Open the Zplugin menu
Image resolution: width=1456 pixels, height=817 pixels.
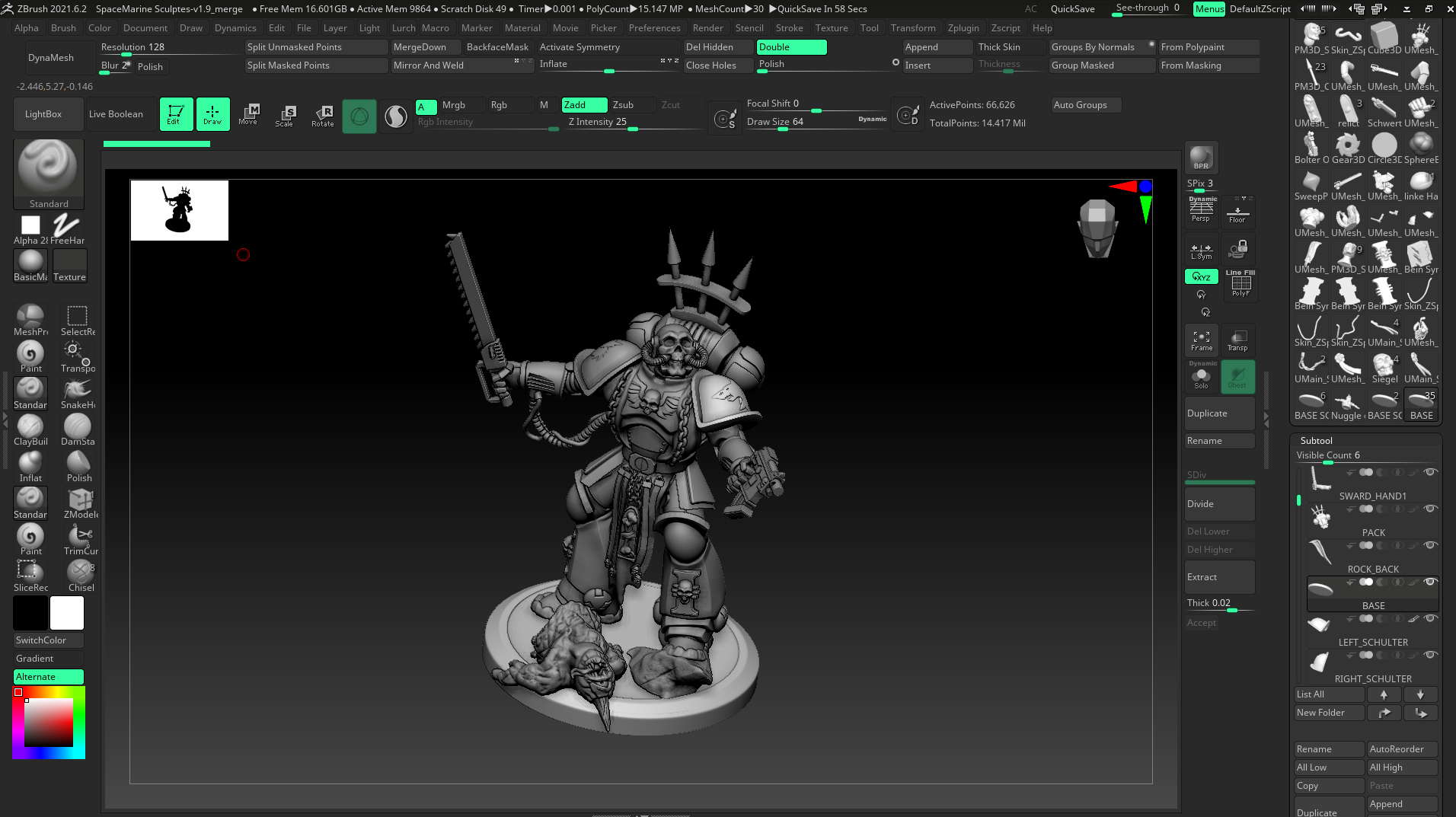(x=963, y=28)
